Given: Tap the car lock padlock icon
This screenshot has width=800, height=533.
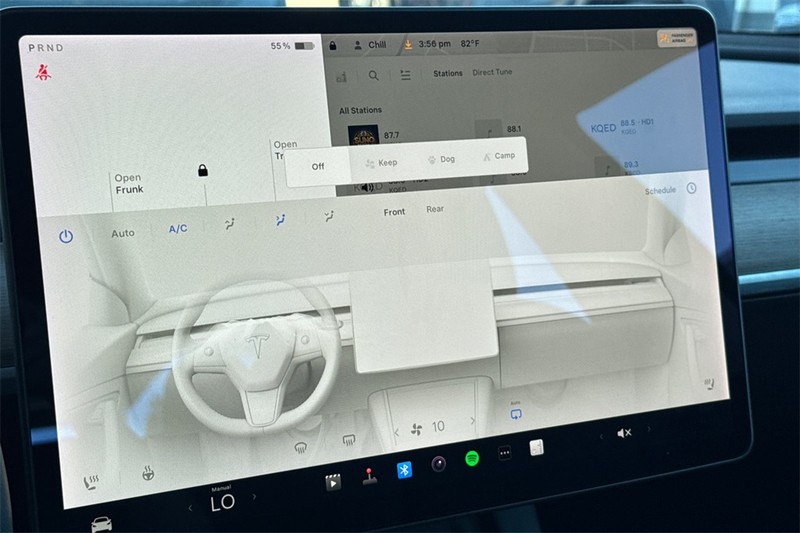Looking at the screenshot, I should 203,170.
